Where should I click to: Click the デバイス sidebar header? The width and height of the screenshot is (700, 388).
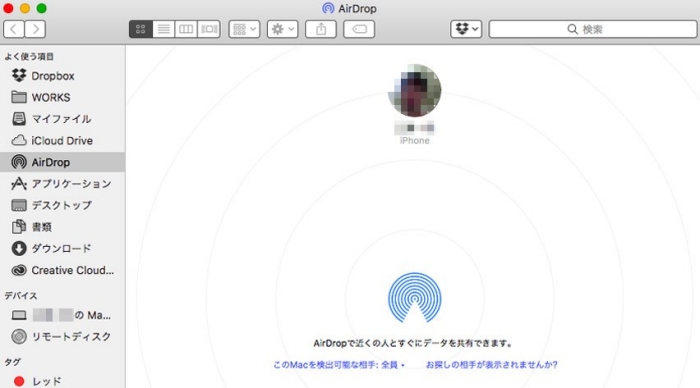(21, 296)
